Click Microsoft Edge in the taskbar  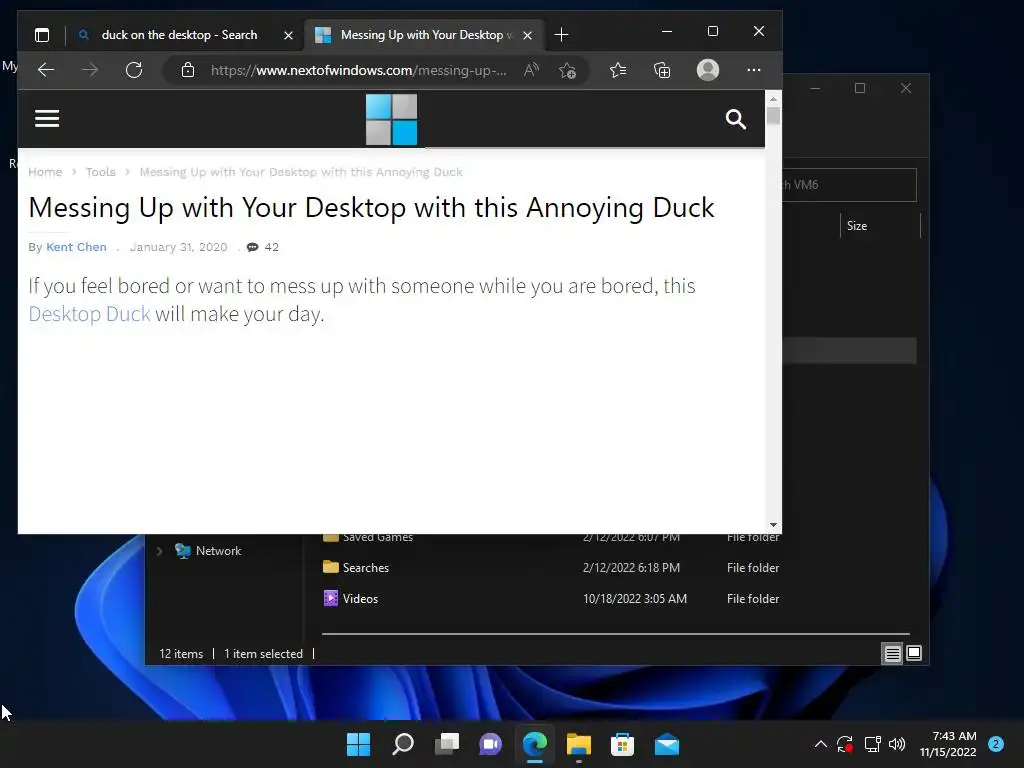535,744
